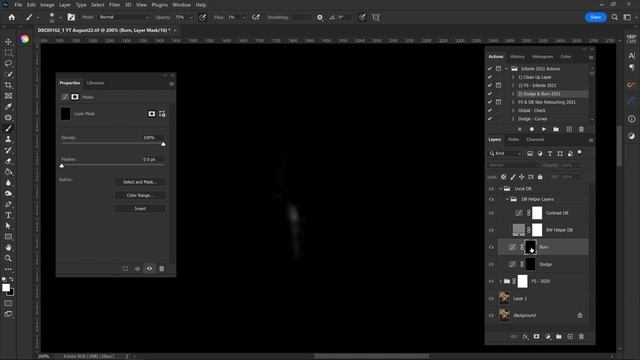This screenshot has height=360, width=640.
Task: Select the Clone Stamp tool
Action: click(8, 139)
